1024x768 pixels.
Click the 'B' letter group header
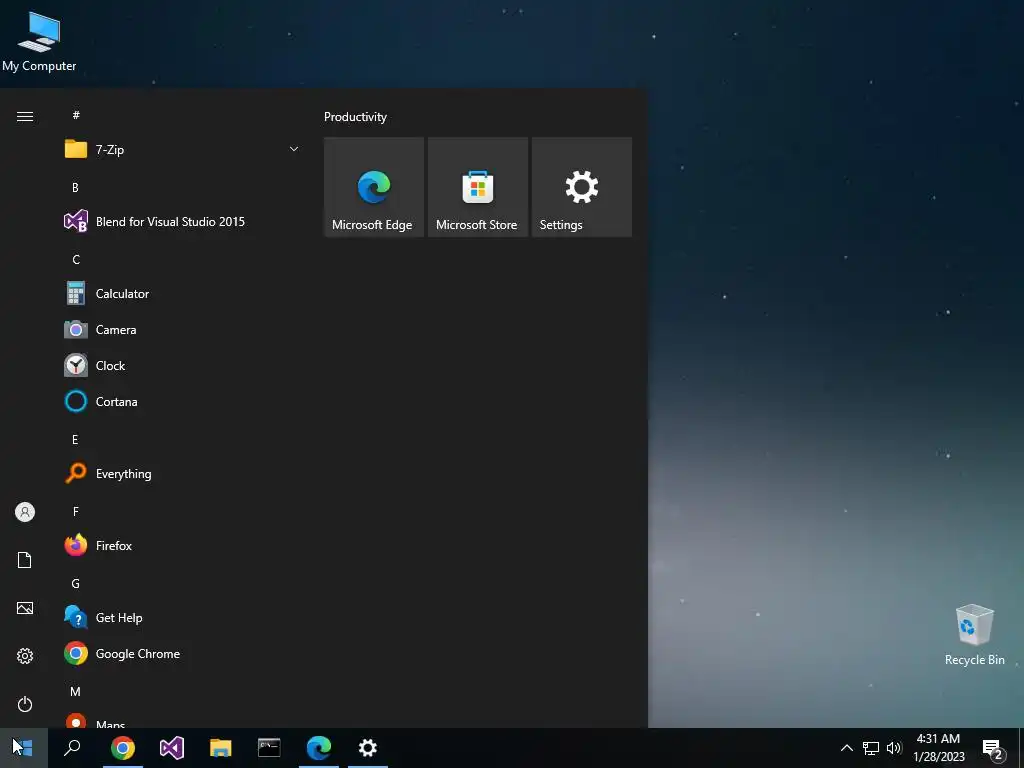click(x=75, y=187)
